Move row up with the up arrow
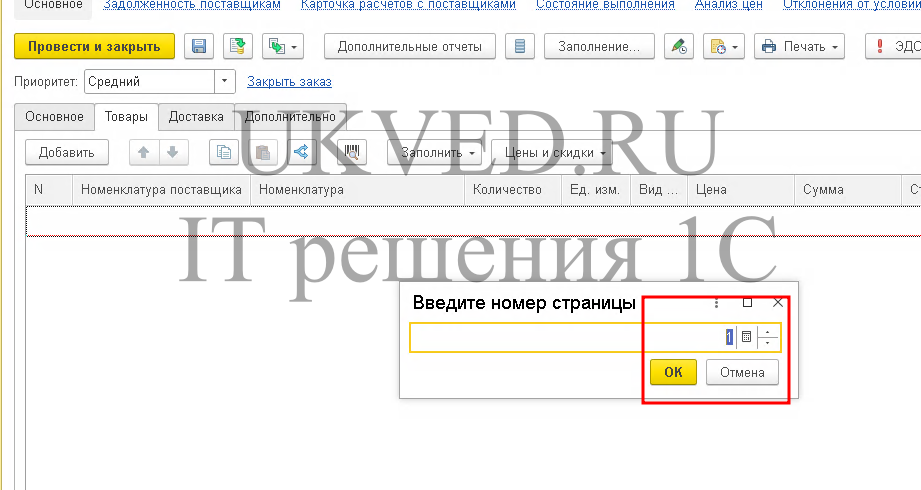 143,153
